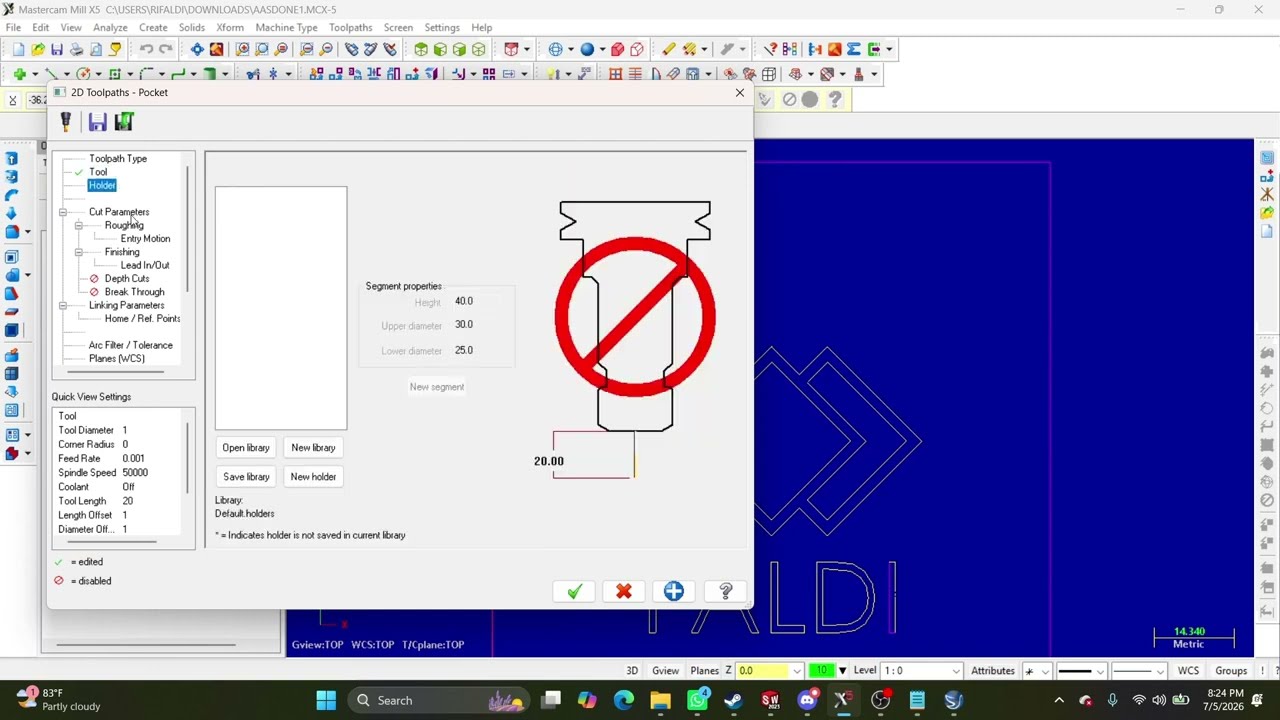Click the blue plus apply button

(674, 591)
